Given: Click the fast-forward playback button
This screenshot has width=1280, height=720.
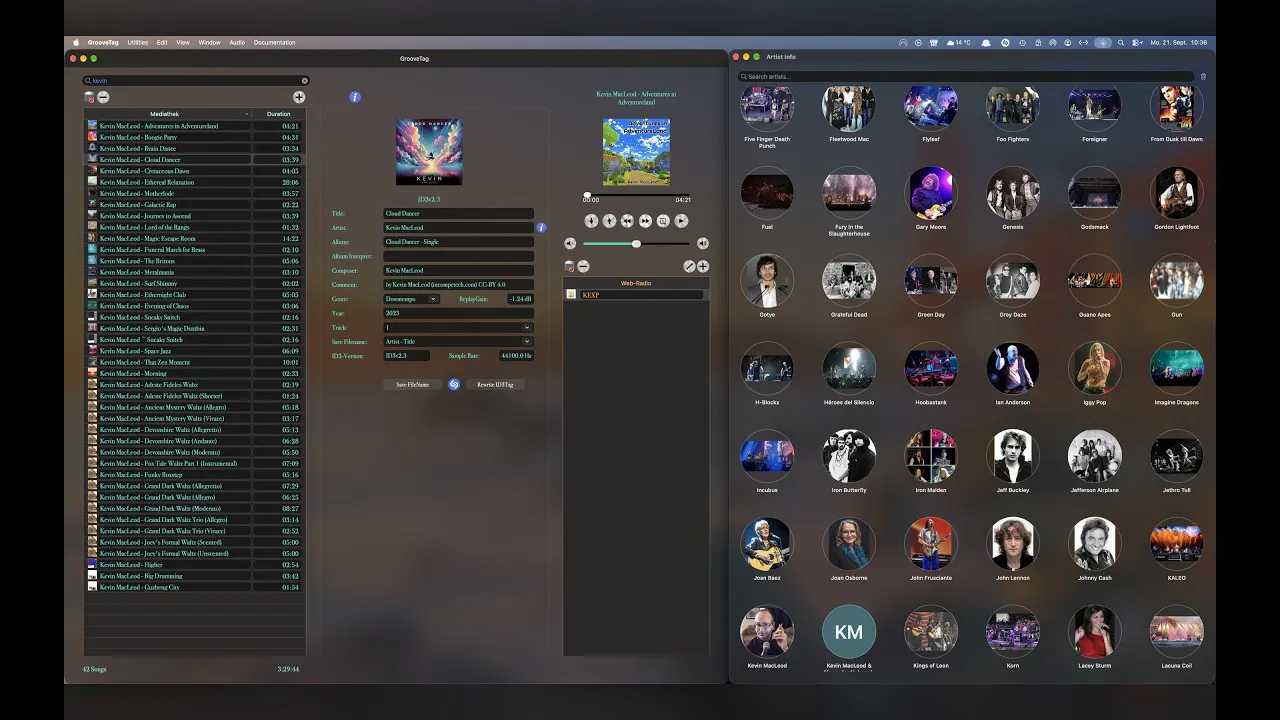Looking at the screenshot, I should click(x=645, y=221).
